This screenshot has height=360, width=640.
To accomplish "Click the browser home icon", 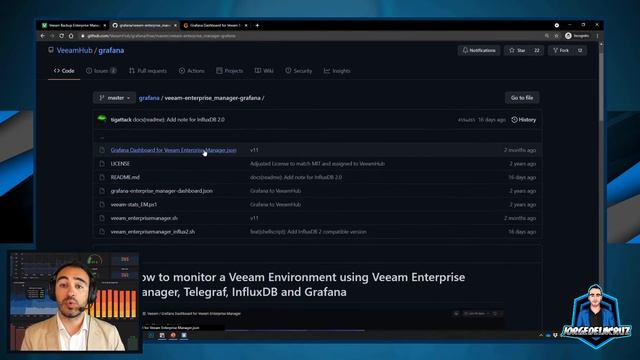I will [x=71, y=36].
